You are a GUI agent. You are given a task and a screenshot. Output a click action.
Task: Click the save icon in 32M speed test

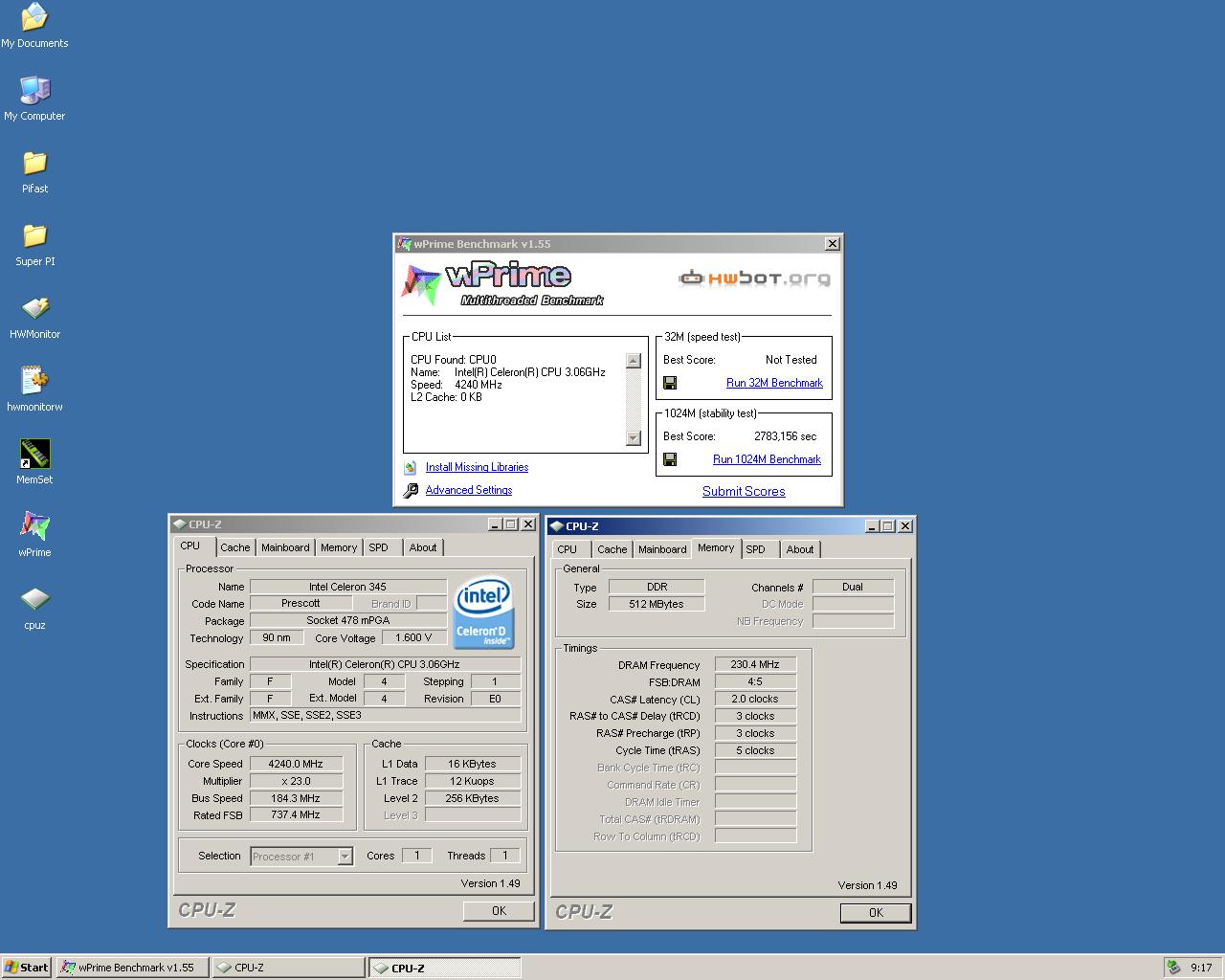pyautogui.click(x=670, y=383)
